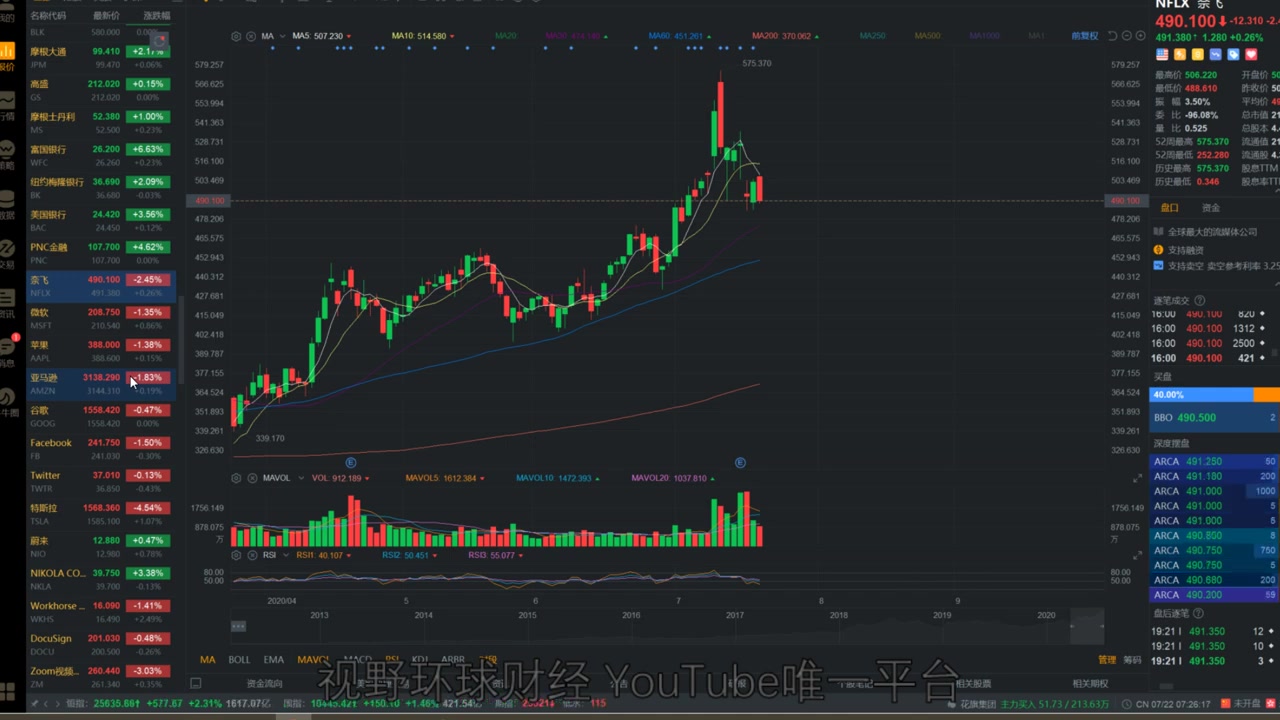Viewport: 1280px width, 720px height.
Task: Select the MAVOL indicator tab
Action: [x=313, y=660]
